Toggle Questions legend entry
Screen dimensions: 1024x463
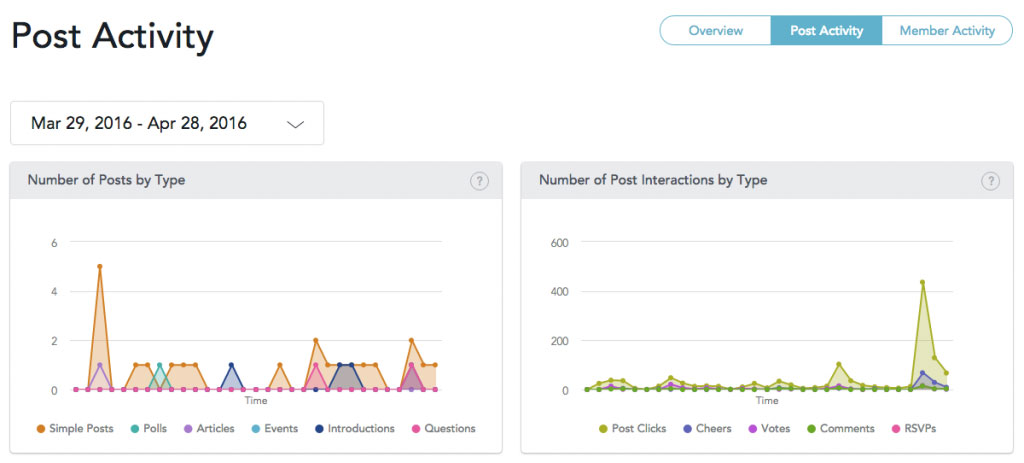[443, 429]
